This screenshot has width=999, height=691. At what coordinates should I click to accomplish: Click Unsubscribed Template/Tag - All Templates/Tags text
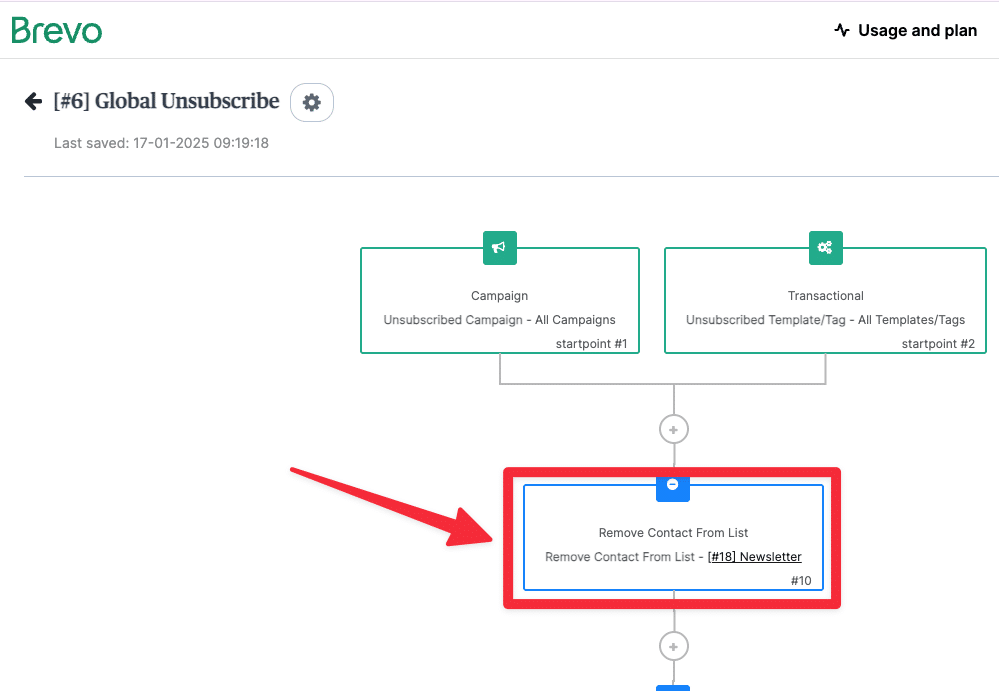click(x=826, y=320)
